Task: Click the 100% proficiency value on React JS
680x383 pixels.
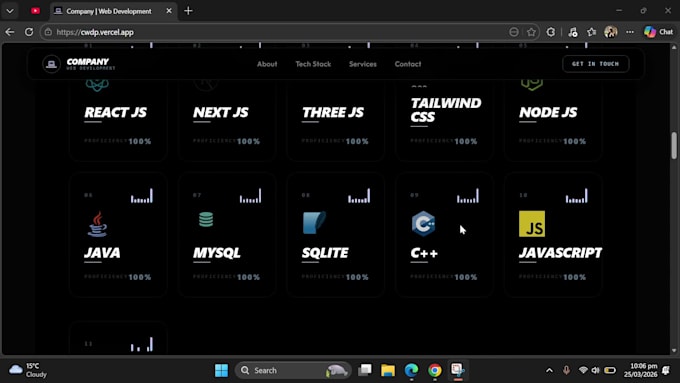Action: pos(140,141)
